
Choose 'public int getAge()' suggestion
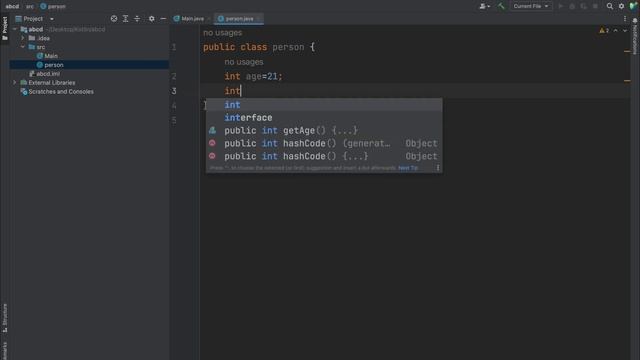pyautogui.click(x=324, y=131)
